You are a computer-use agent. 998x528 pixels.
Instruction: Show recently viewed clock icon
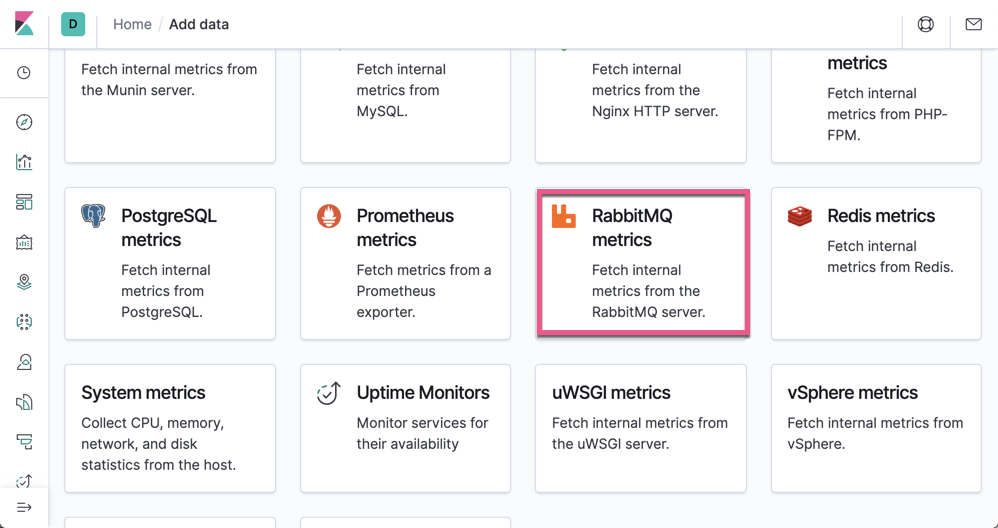(x=24, y=73)
